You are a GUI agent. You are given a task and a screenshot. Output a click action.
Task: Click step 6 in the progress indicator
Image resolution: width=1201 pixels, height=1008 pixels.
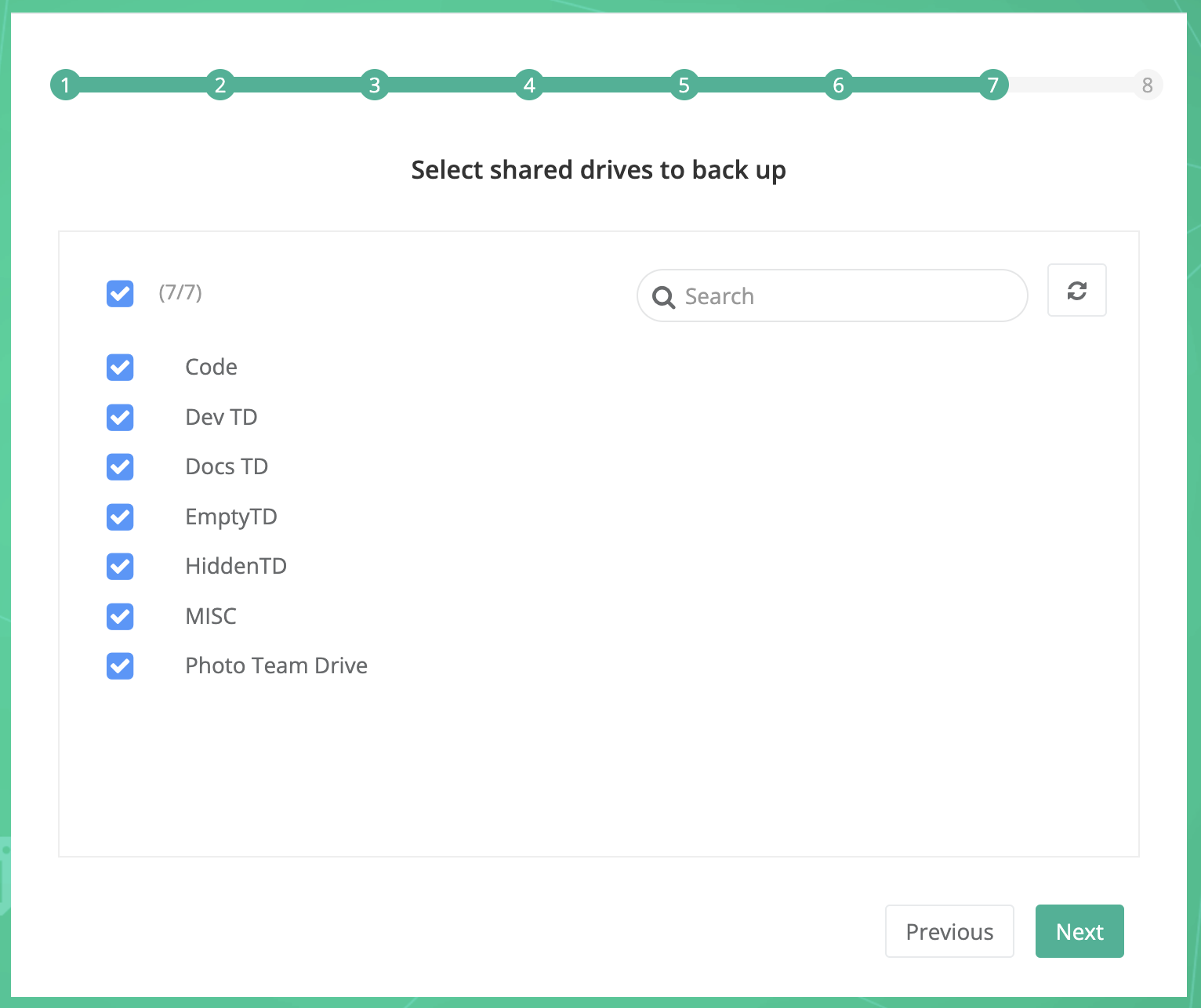click(x=838, y=85)
